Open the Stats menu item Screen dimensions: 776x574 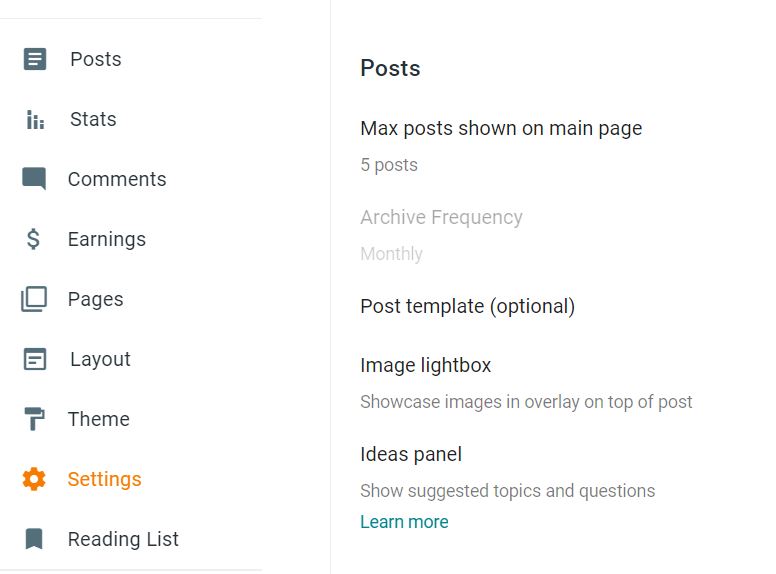click(93, 119)
